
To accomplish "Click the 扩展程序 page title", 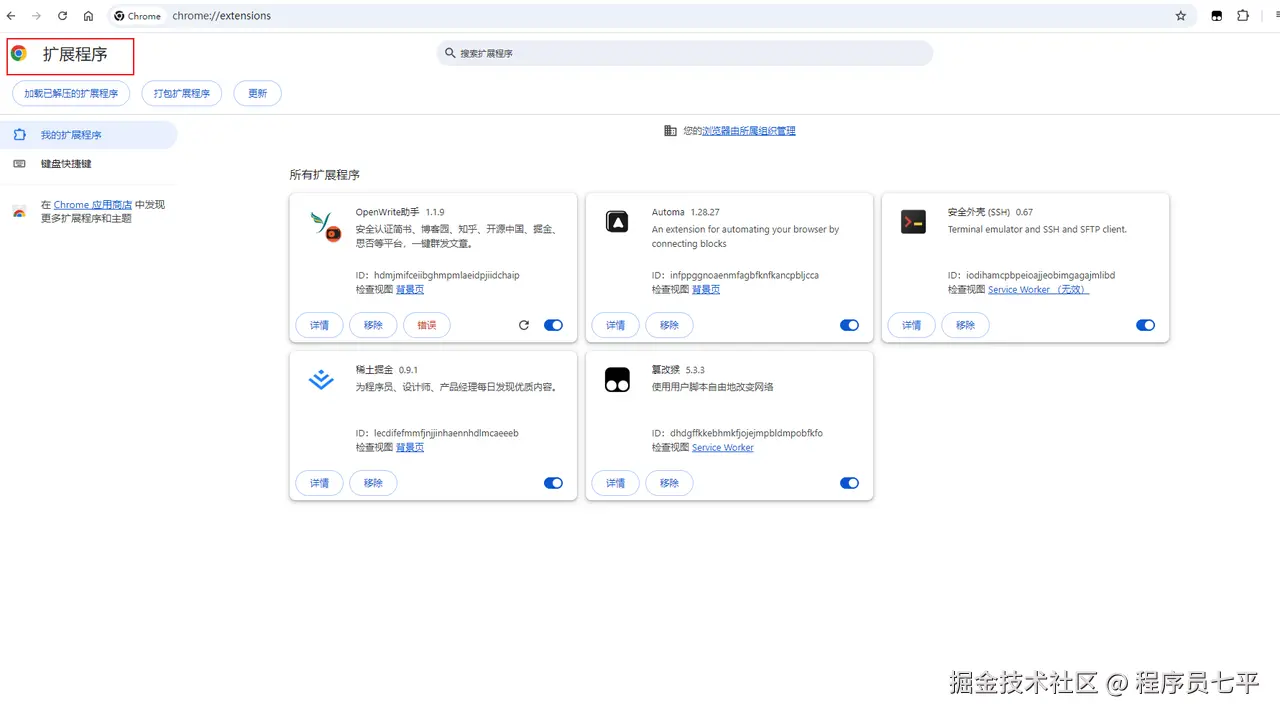I will point(75,54).
